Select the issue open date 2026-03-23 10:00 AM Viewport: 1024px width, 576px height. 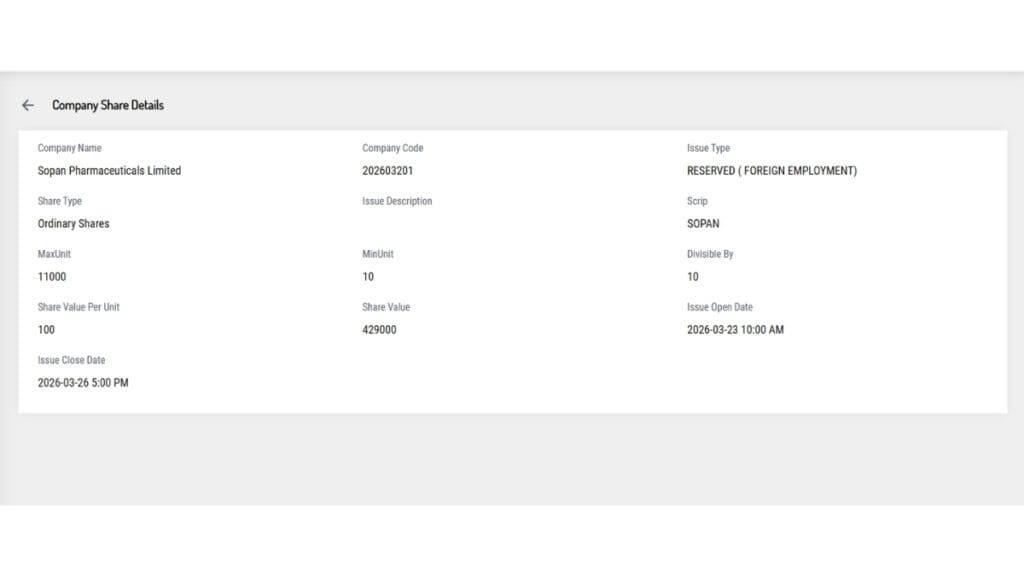pyautogui.click(x=735, y=330)
